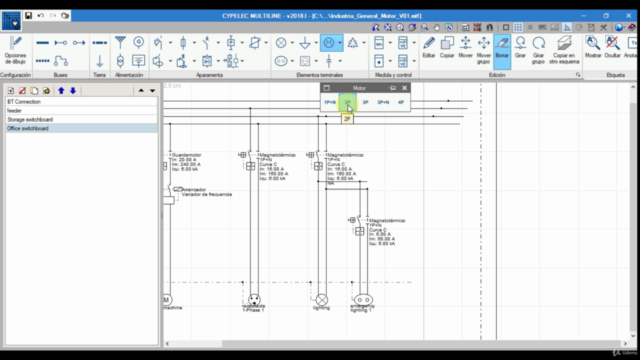Toggle the square frame view icon
The width and height of the screenshot is (640, 360).
point(506,27)
